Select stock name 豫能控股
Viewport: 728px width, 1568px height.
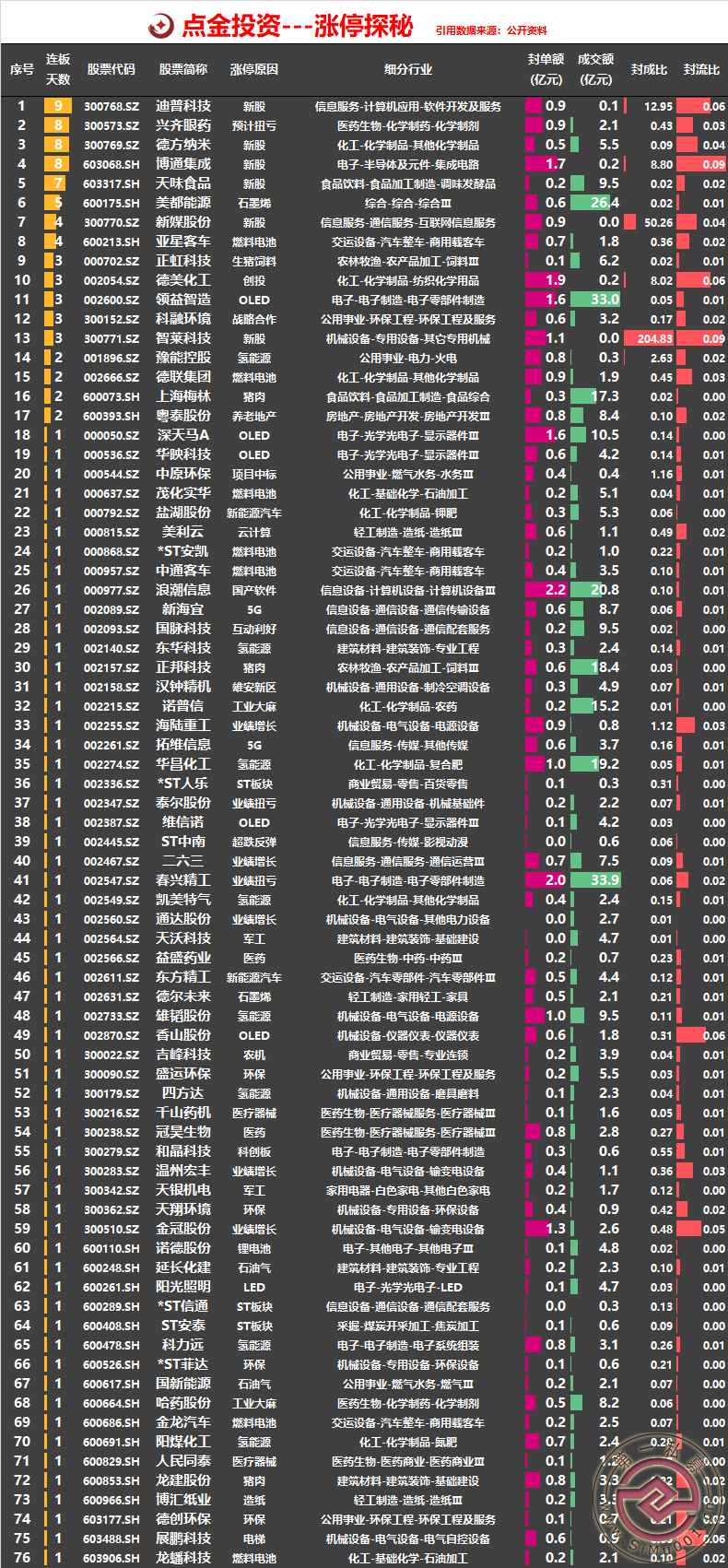point(183,358)
